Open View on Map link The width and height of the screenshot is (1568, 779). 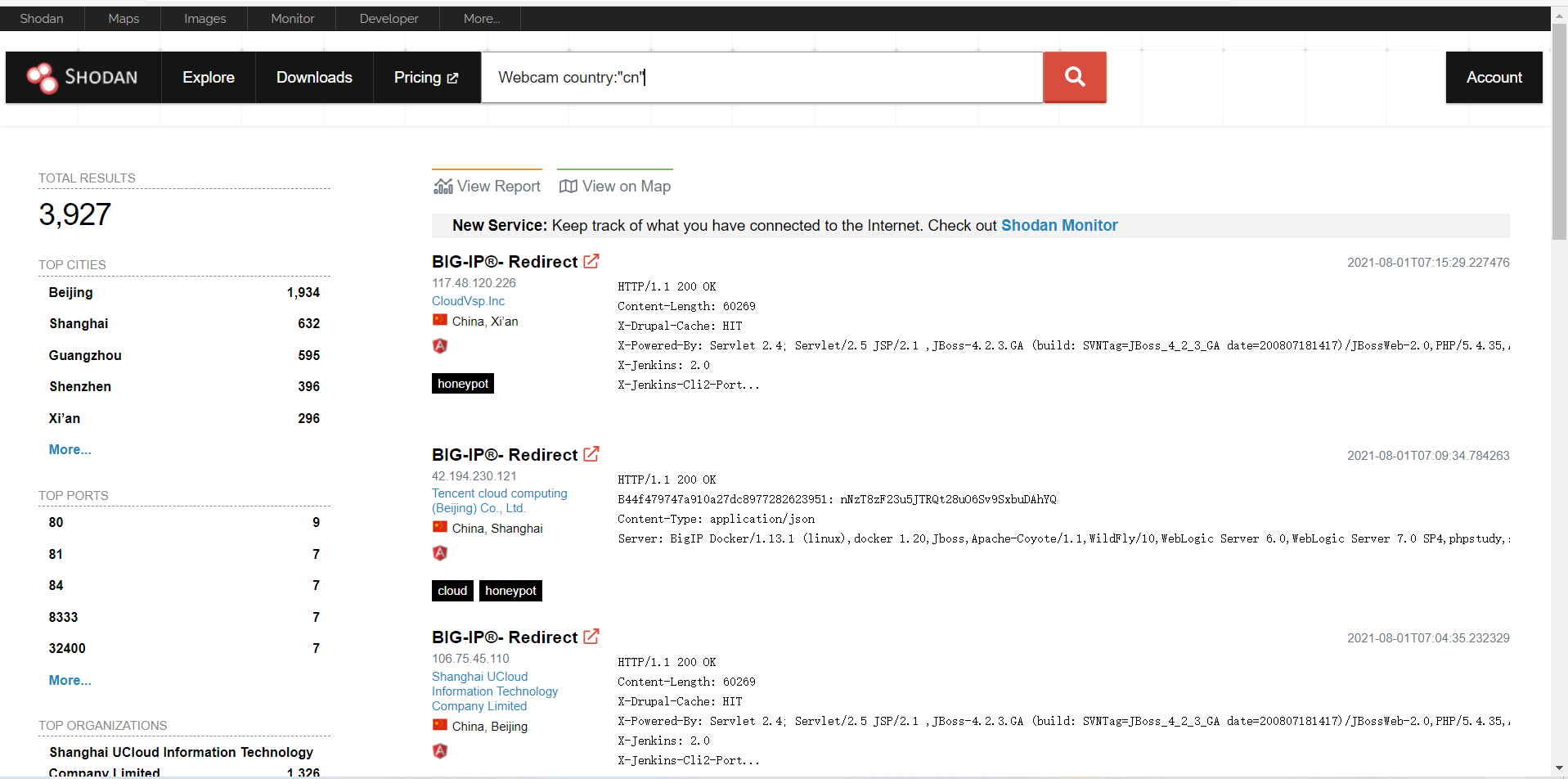tap(615, 187)
